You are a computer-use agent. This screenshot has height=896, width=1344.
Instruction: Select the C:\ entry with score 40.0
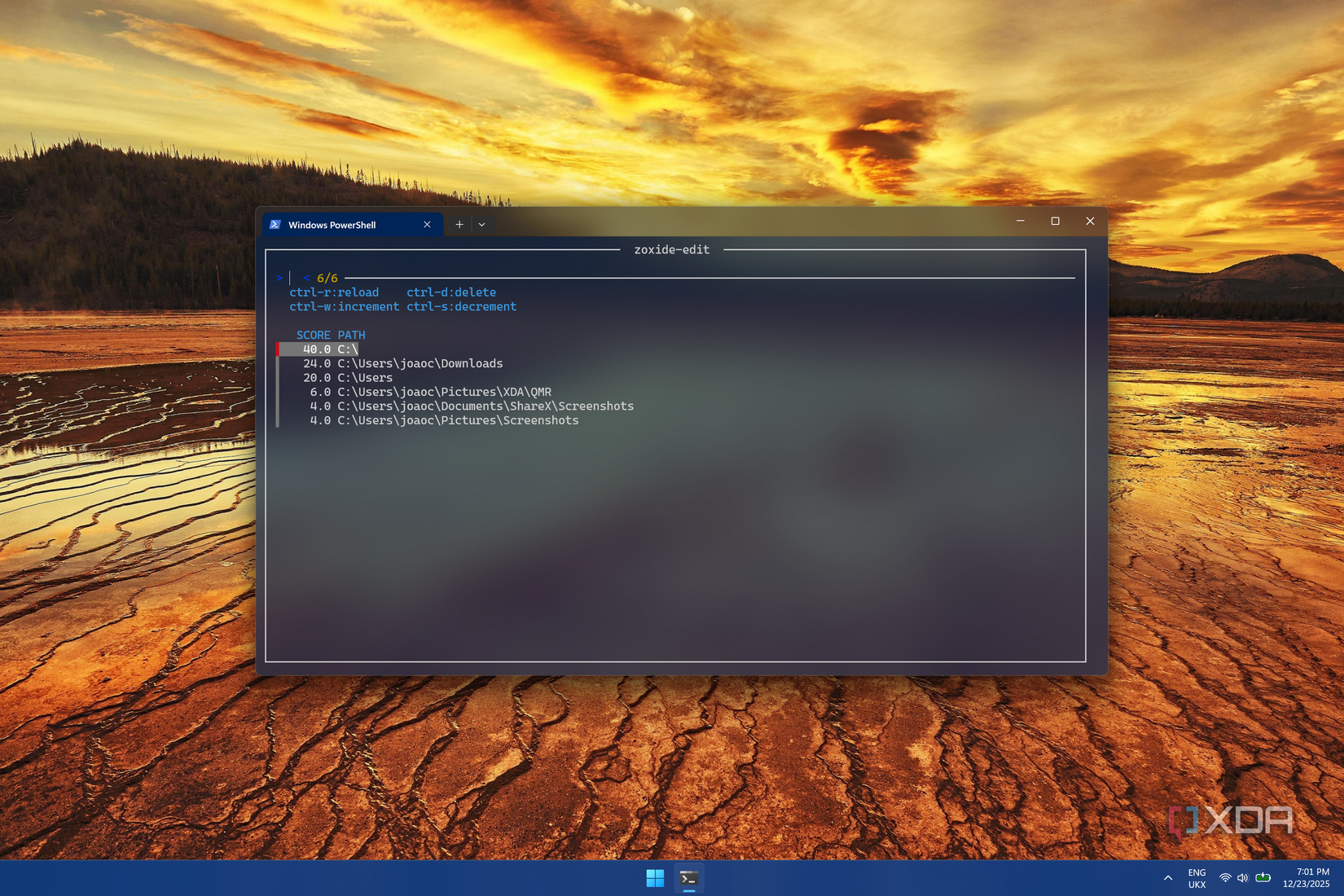(x=330, y=349)
